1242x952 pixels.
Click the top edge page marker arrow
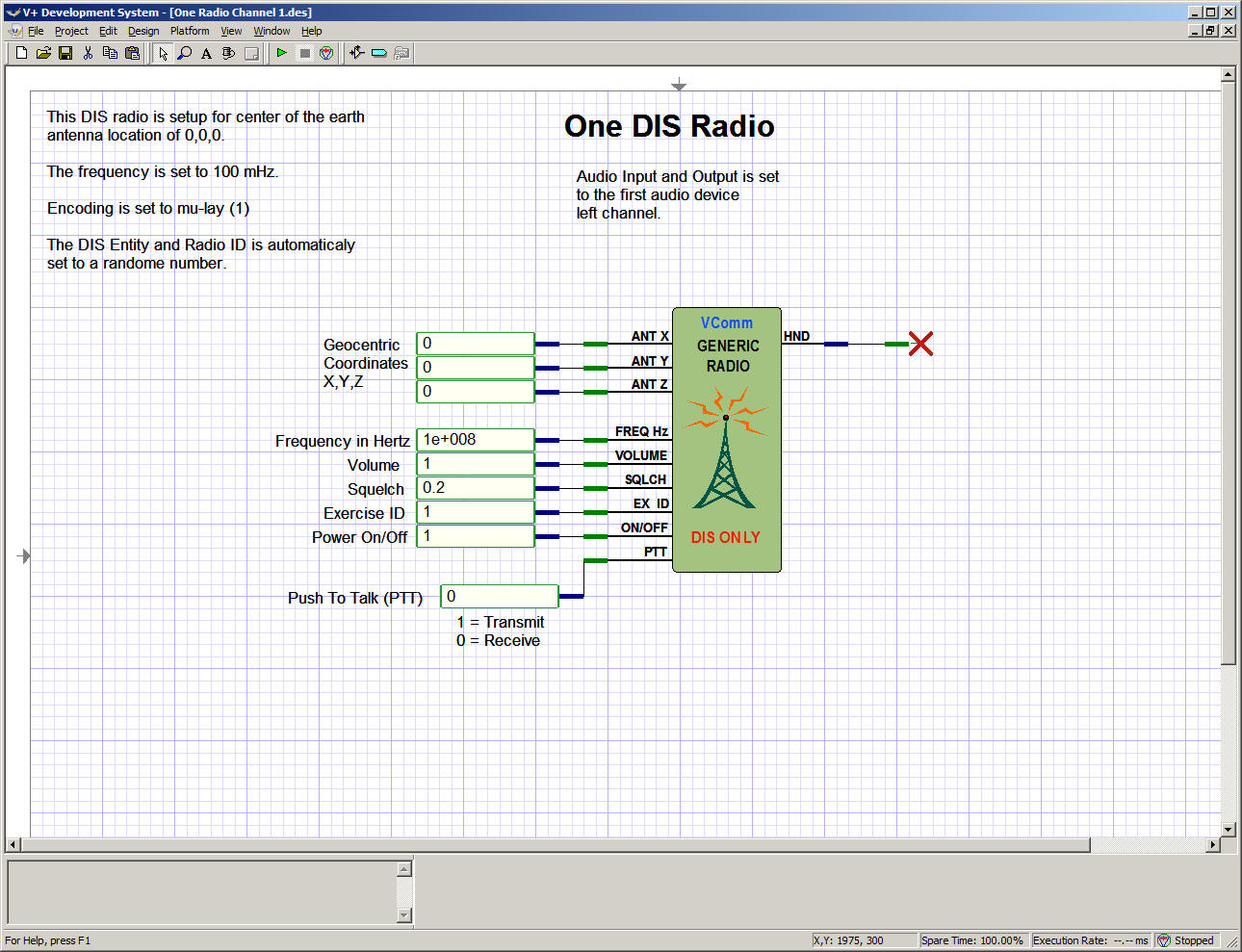click(x=679, y=85)
